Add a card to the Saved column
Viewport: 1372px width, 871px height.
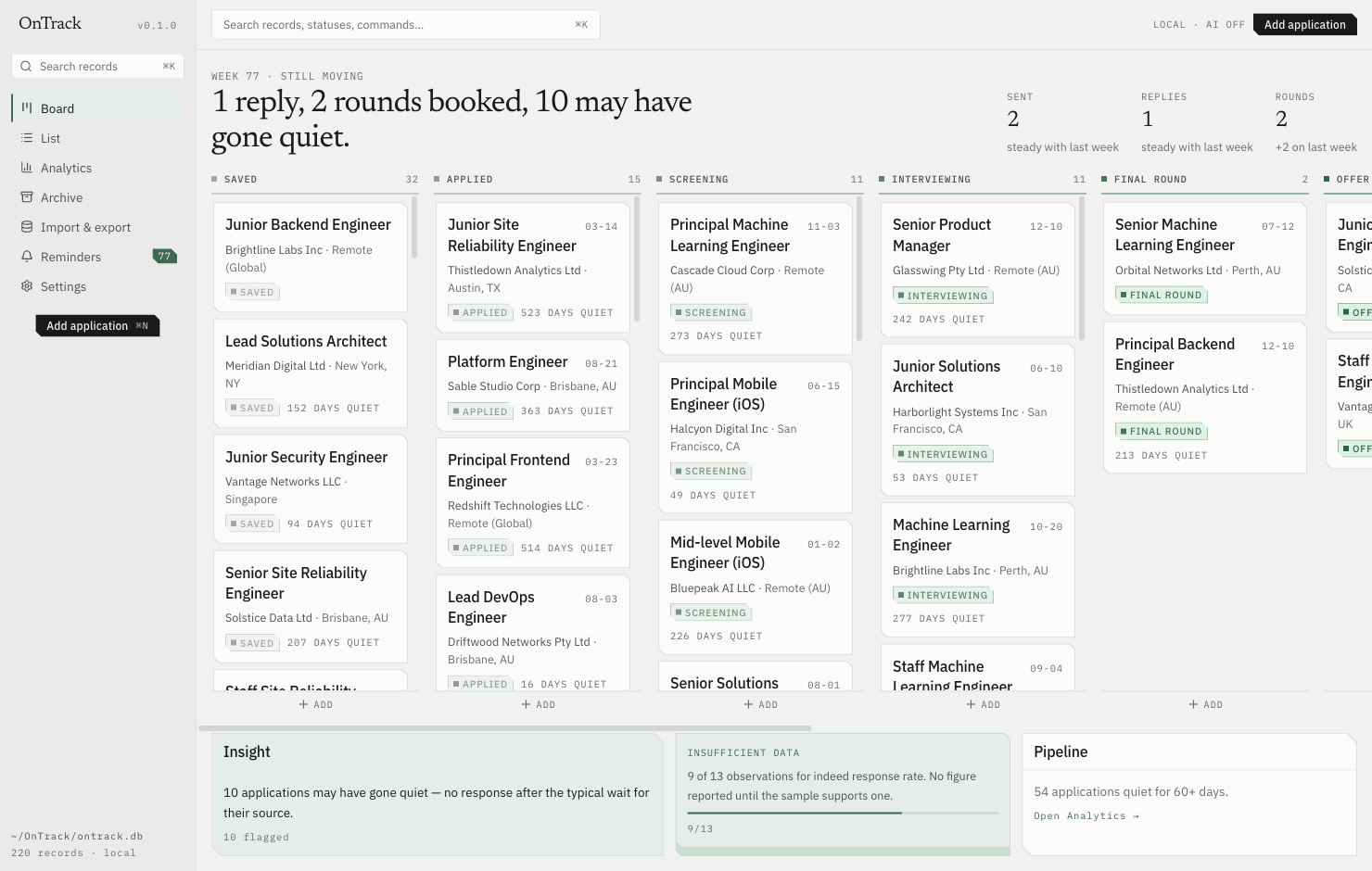click(x=316, y=705)
